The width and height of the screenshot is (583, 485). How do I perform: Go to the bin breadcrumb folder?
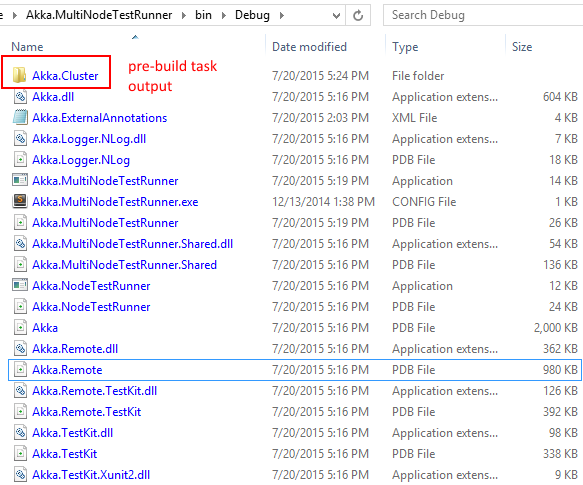click(x=203, y=15)
